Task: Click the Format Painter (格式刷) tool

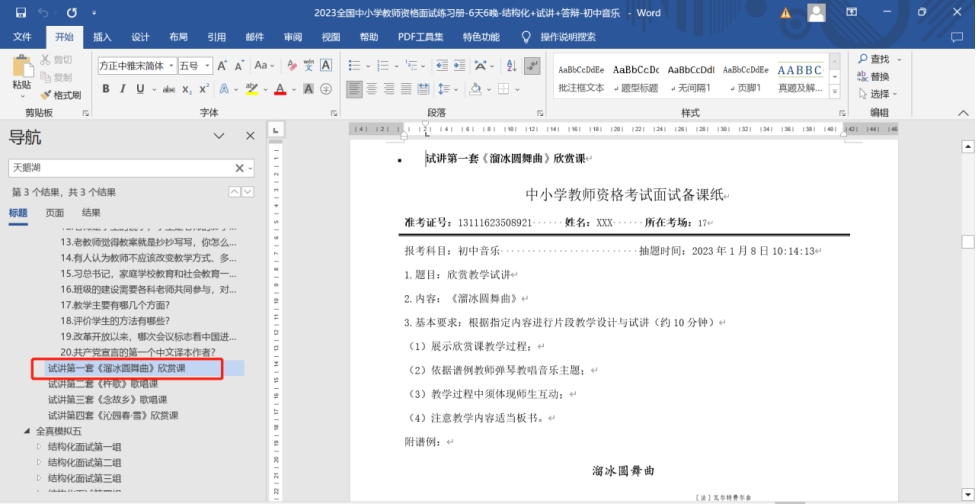Action: click(62, 94)
